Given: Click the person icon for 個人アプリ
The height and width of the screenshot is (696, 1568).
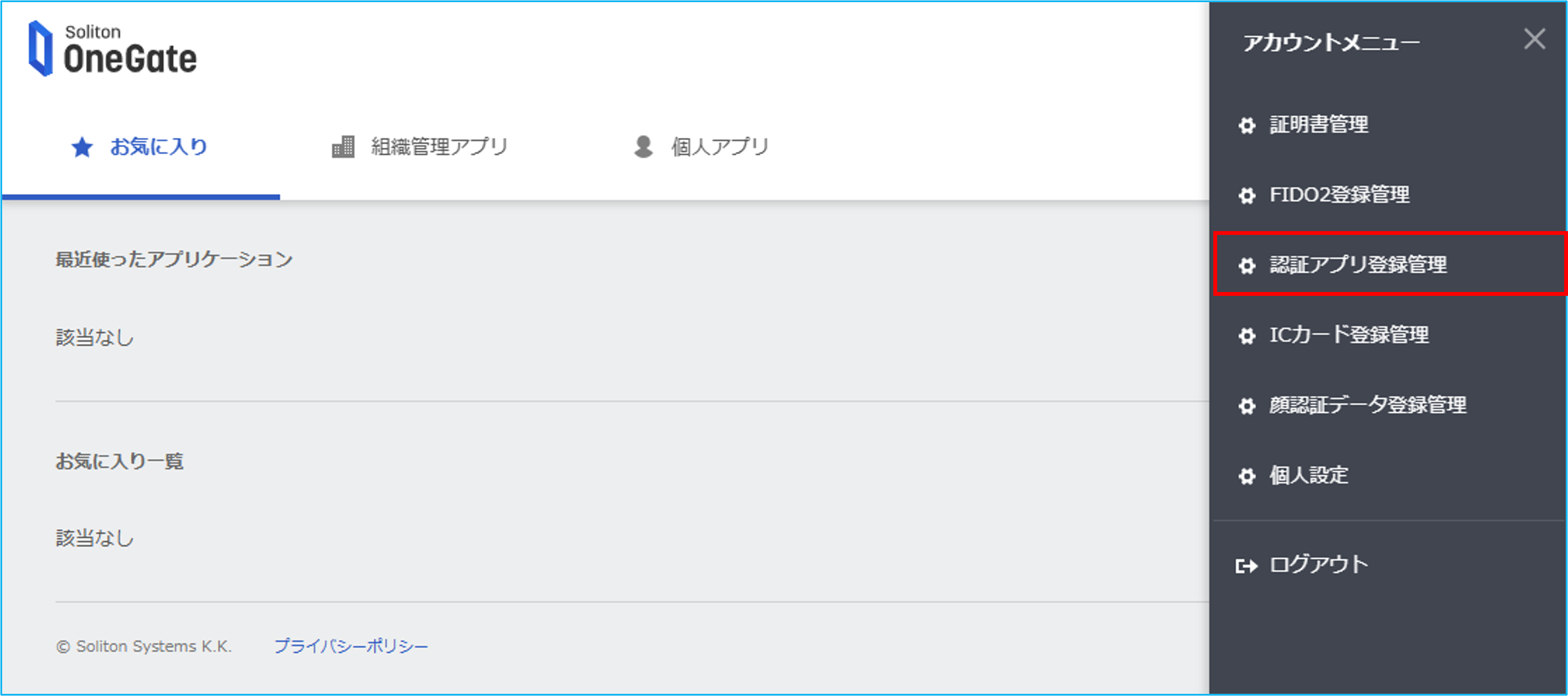Looking at the screenshot, I should pos(643,147).
